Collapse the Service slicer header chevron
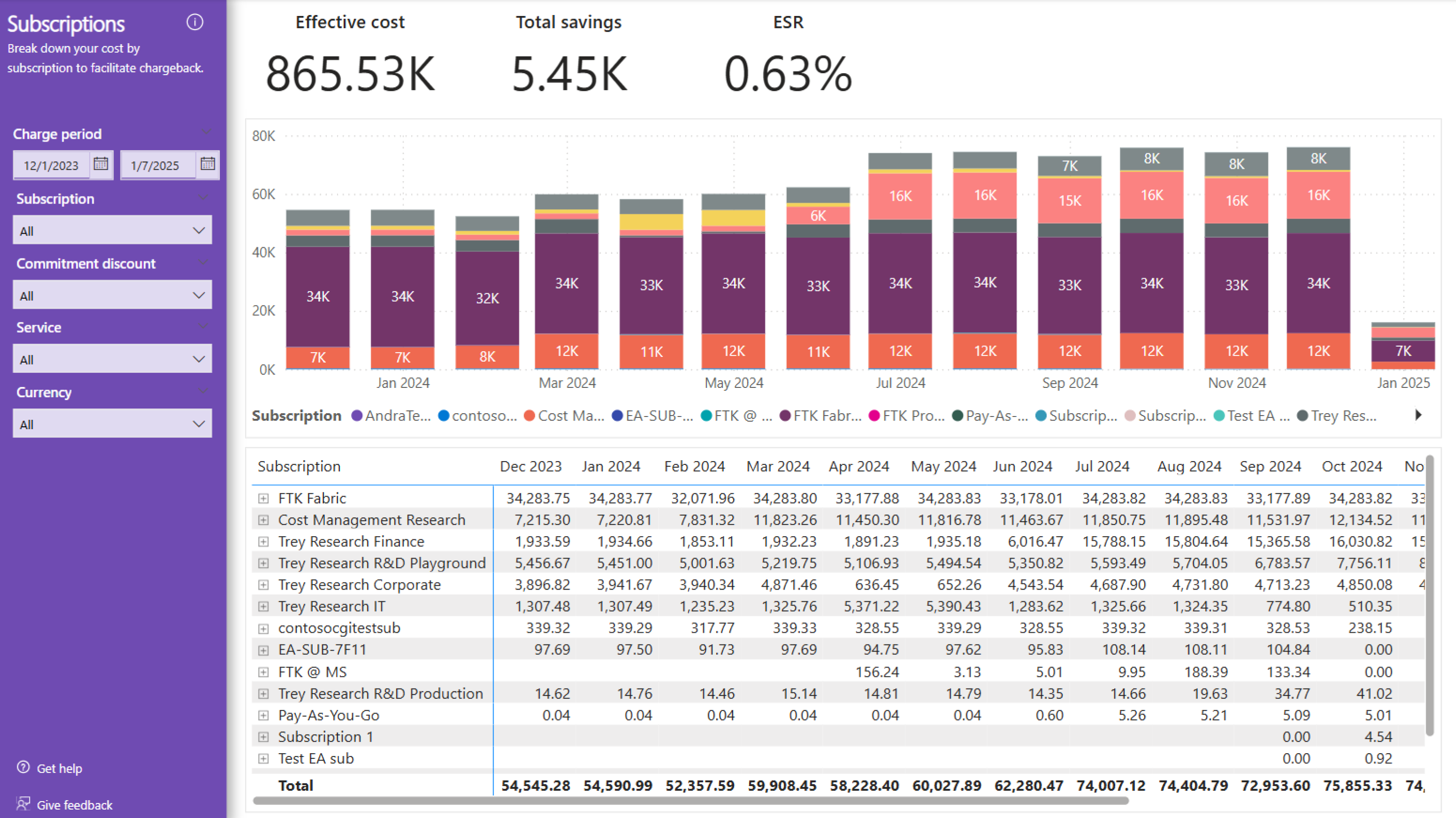The image size is (1456, 818). point(203,326)
